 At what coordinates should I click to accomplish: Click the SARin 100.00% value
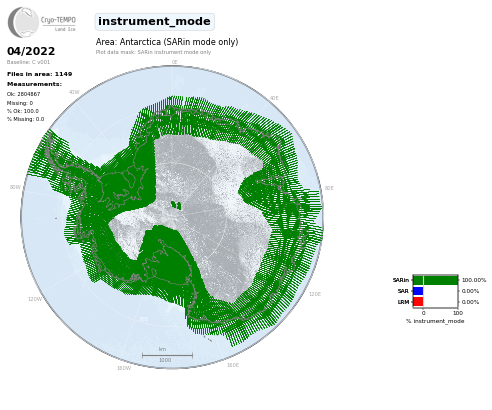[x=474, y=280]
